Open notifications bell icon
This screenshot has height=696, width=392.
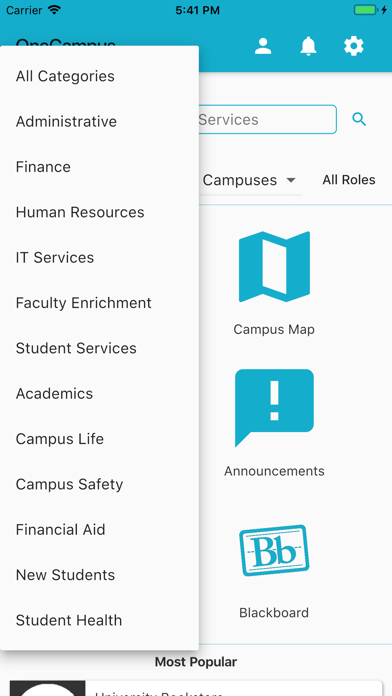tap(309, 46)
